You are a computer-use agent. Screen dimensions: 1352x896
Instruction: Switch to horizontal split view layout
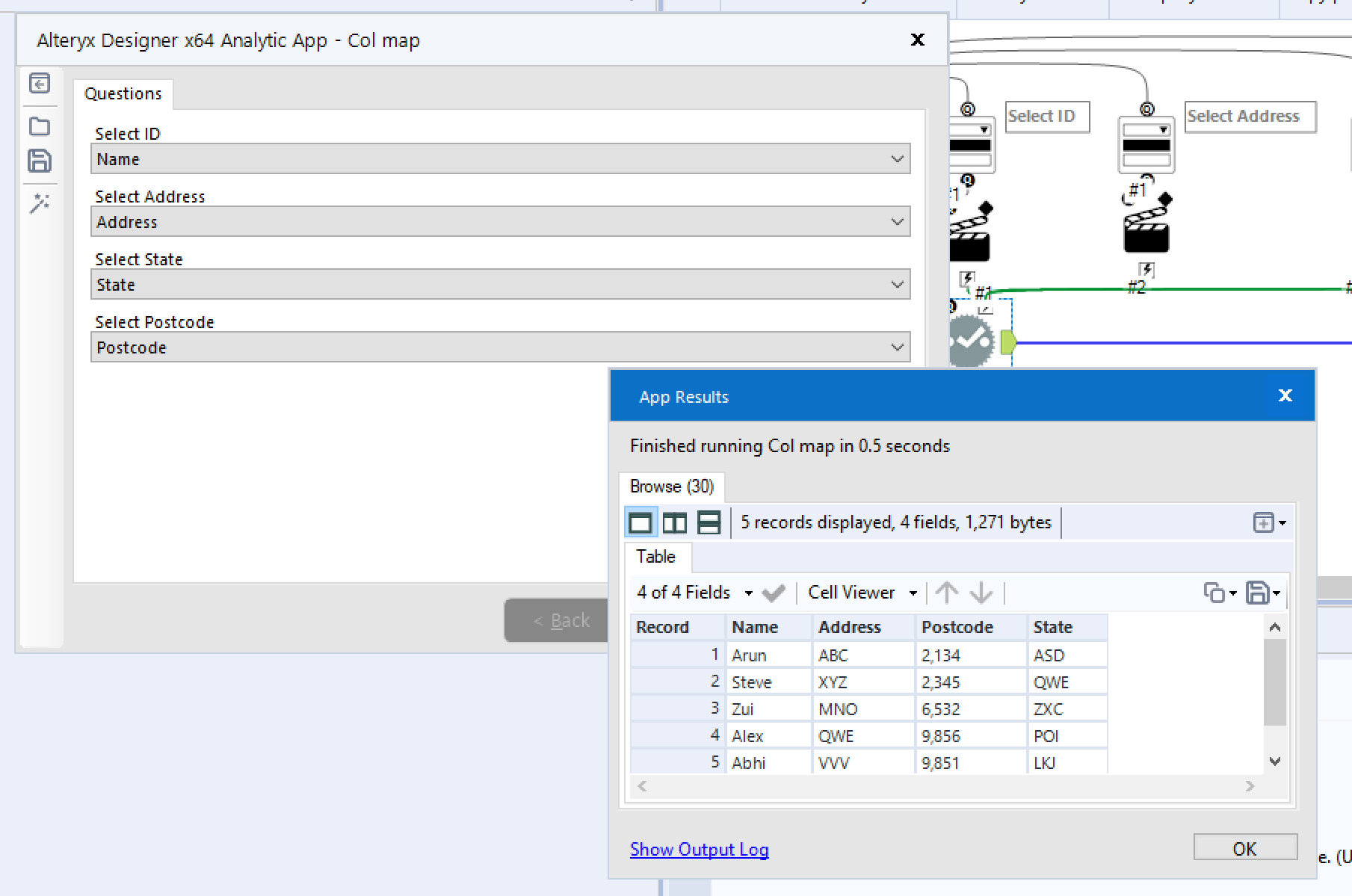709,522
